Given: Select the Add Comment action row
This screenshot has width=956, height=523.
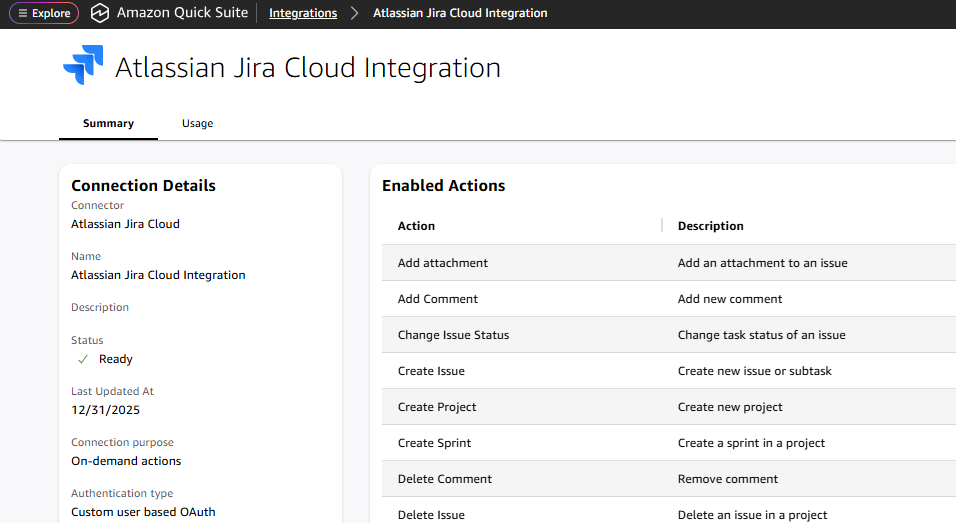Looking at the screenshot, I should (x=438, y=299).
